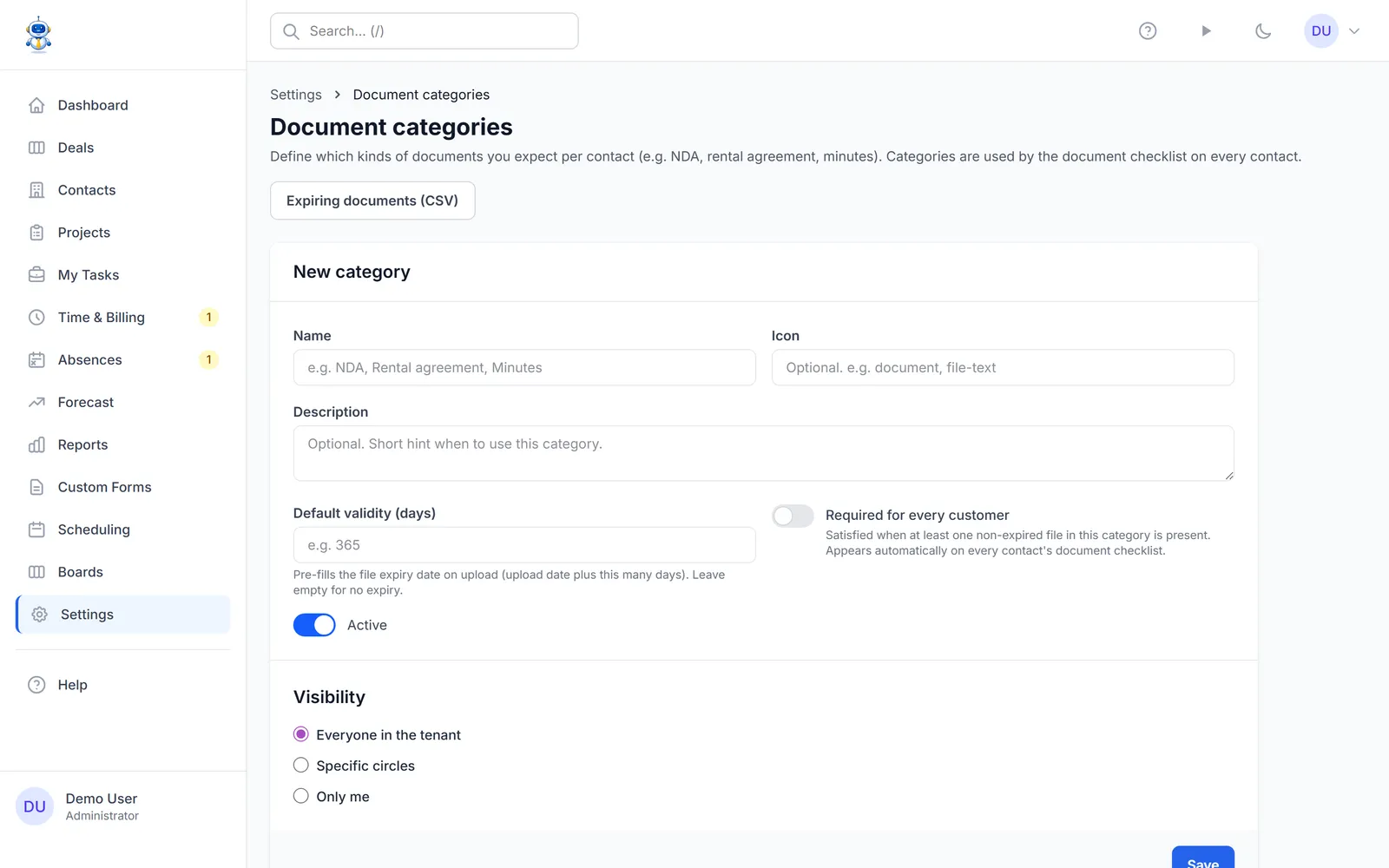Click the Name input field

(x=524, y=368)
